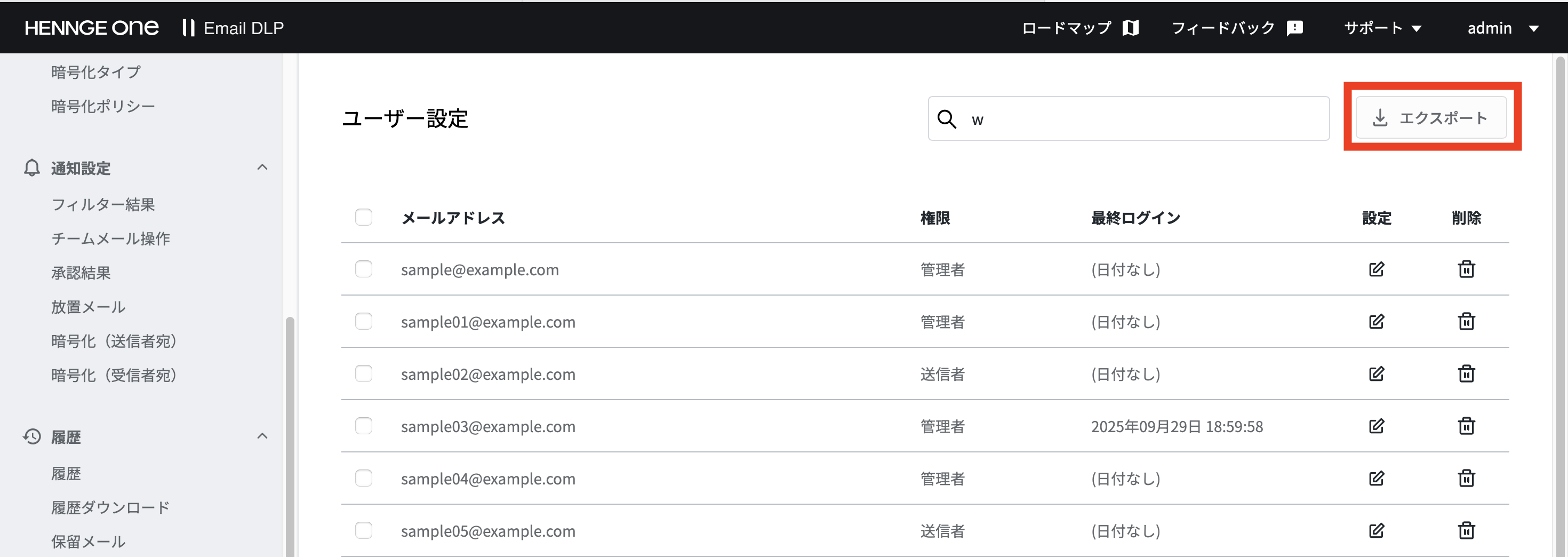
Task: Open the 履歴 sub-item in sidebar
Action: point(66,474)
